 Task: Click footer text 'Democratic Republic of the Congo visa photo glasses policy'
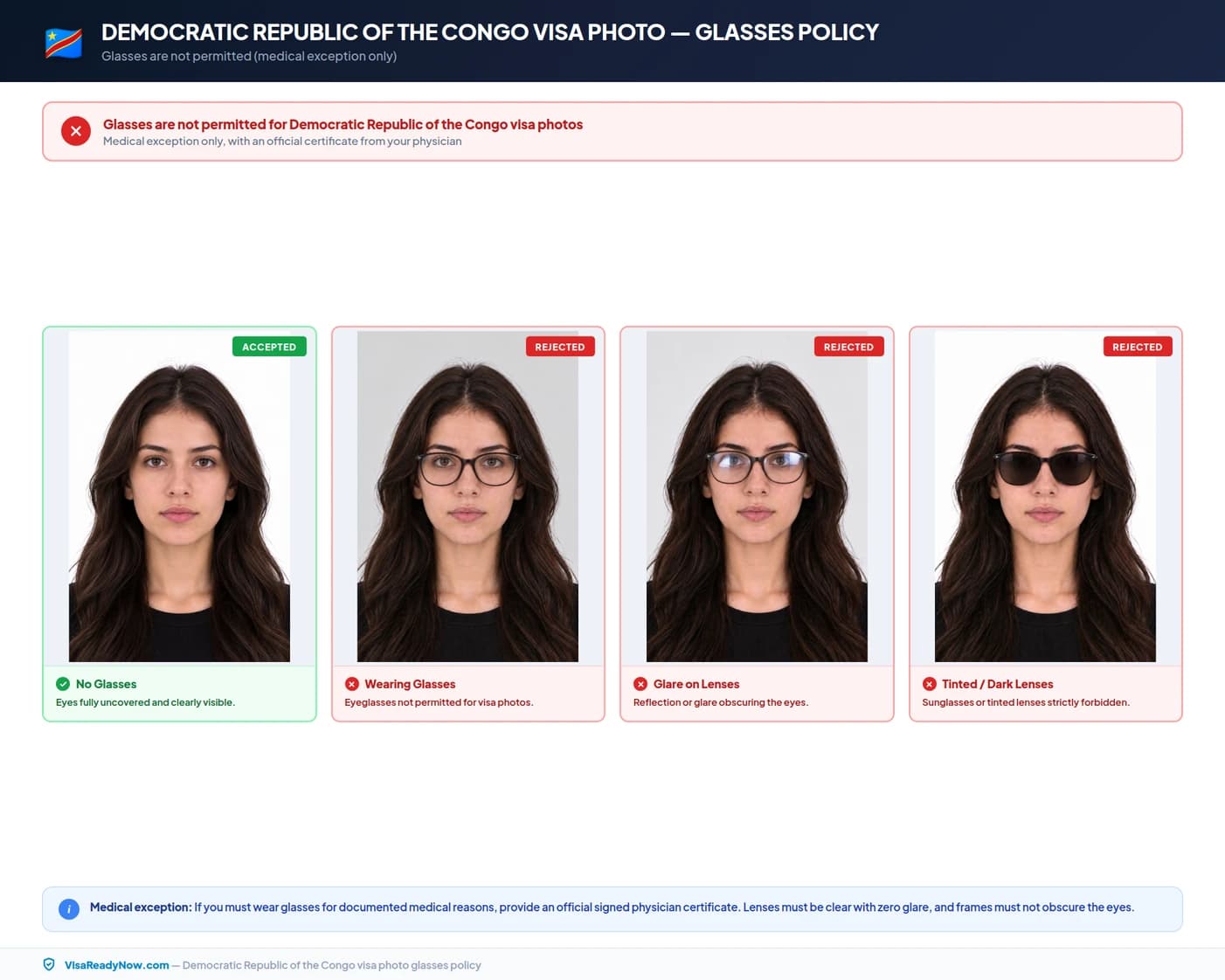tap(332, 965)
